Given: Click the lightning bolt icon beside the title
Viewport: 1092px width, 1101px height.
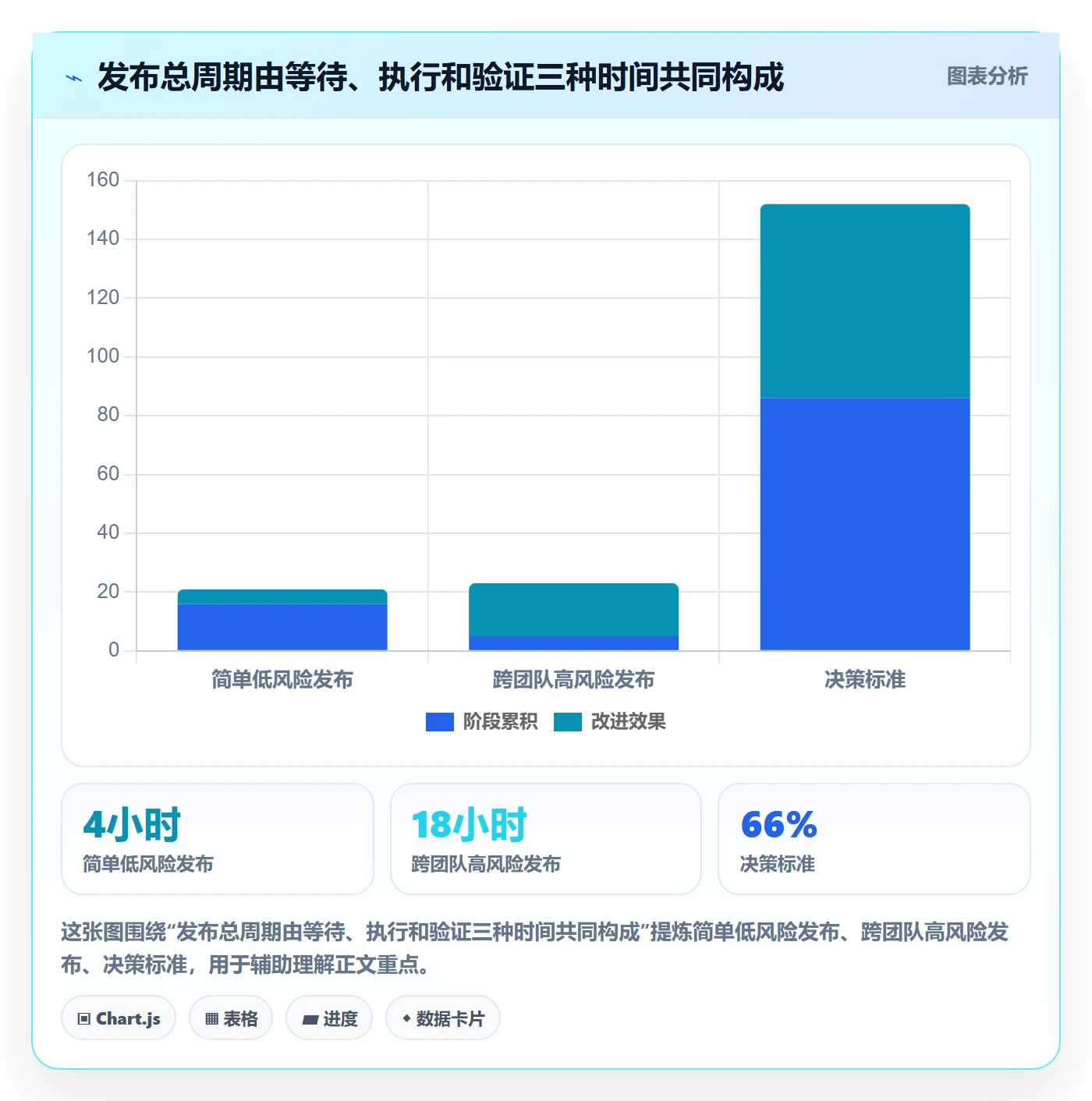Looking at the screenshot, I should (x=74, y=78).
